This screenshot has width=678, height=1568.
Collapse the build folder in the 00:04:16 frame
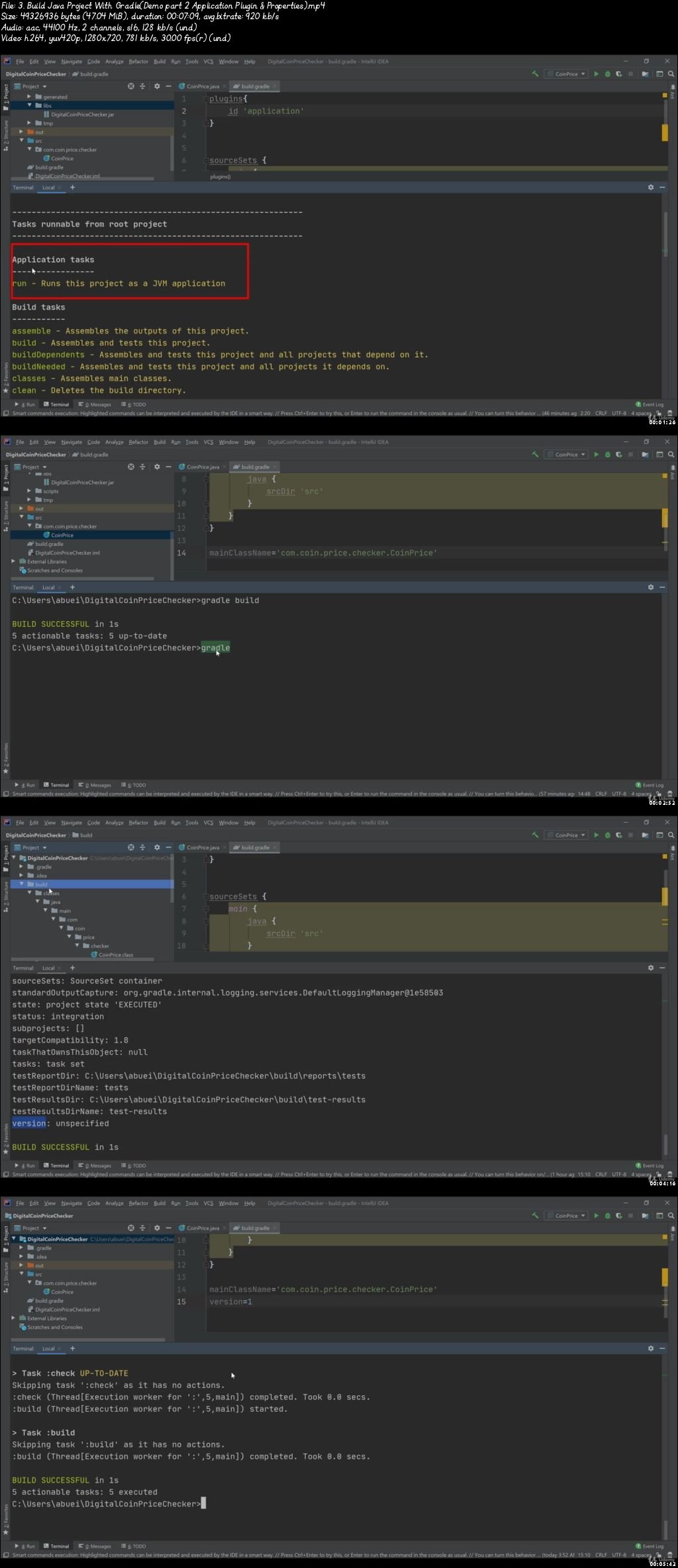point(21,884)
